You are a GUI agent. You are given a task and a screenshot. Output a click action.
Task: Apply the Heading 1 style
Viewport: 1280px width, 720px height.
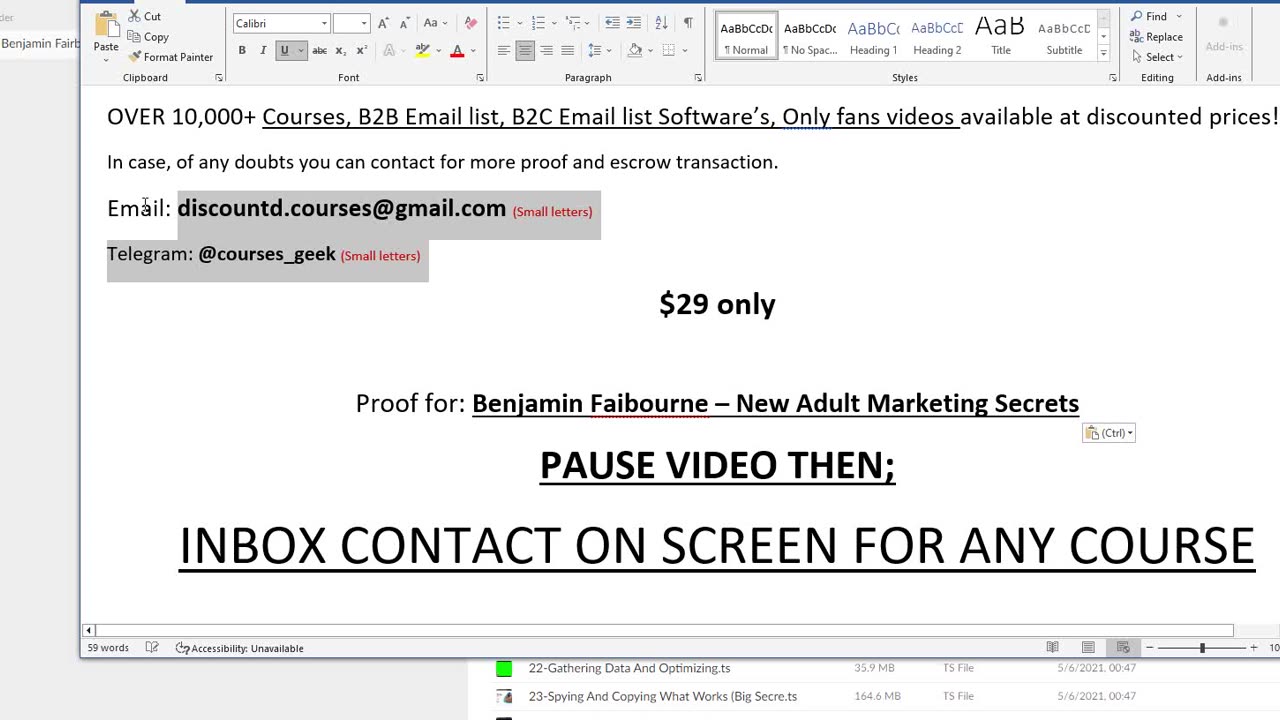pyautogui.click(x=874, y=36)
